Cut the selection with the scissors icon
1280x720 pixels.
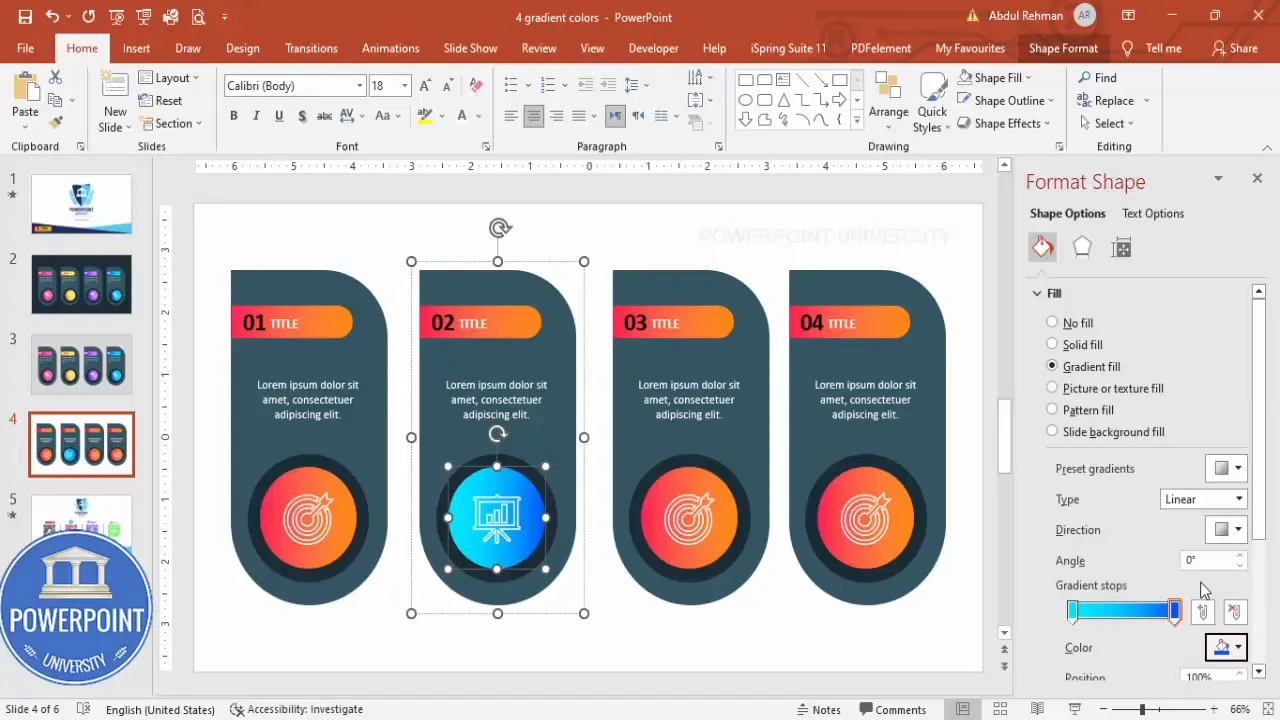(x=56, y=77)
